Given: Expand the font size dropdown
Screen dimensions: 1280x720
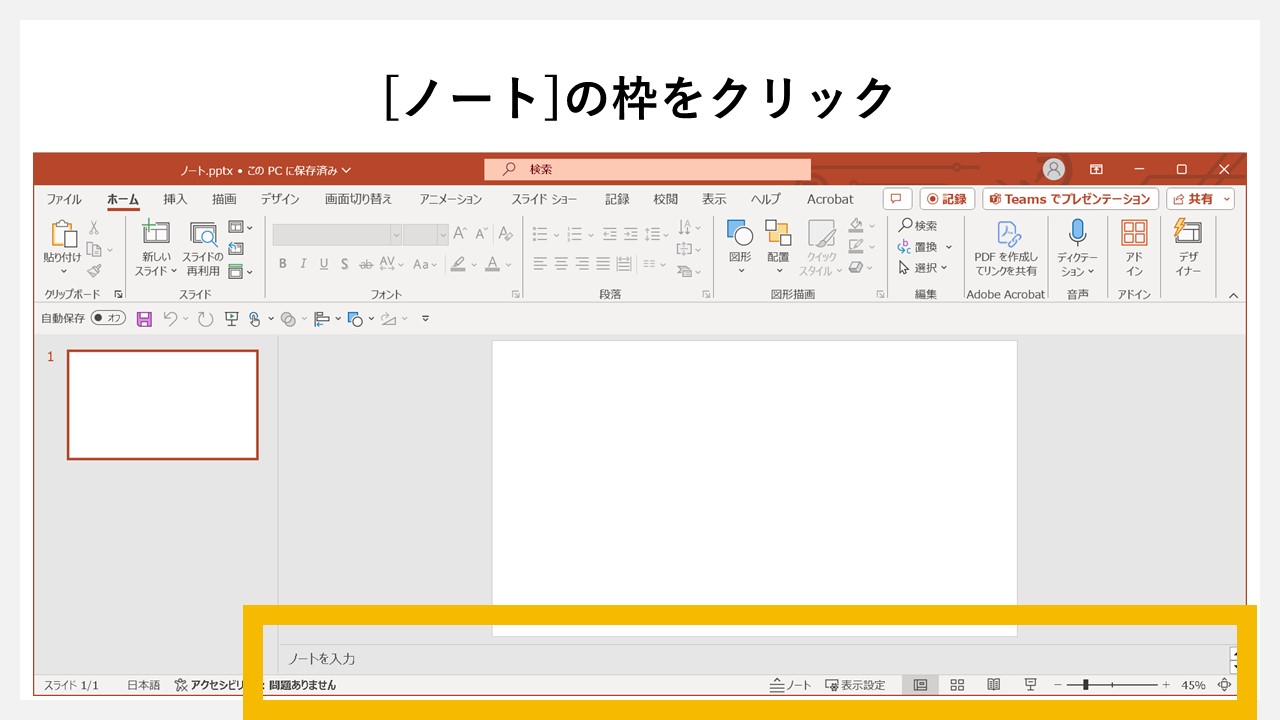Looking at the screenshot, I should (x=442, y=234).
